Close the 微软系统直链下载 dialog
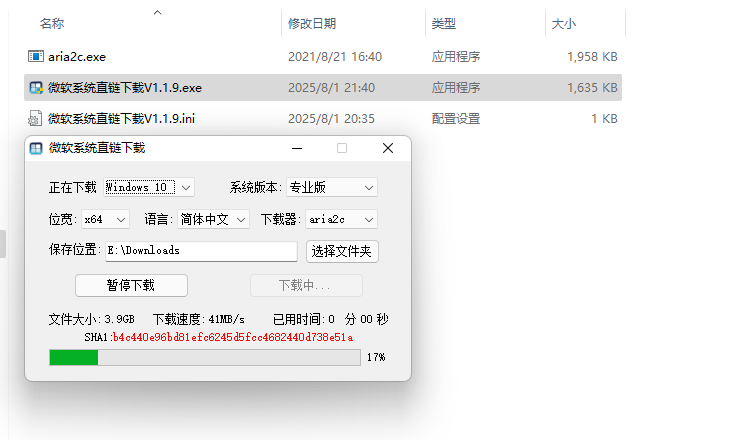 click(388, 148)
